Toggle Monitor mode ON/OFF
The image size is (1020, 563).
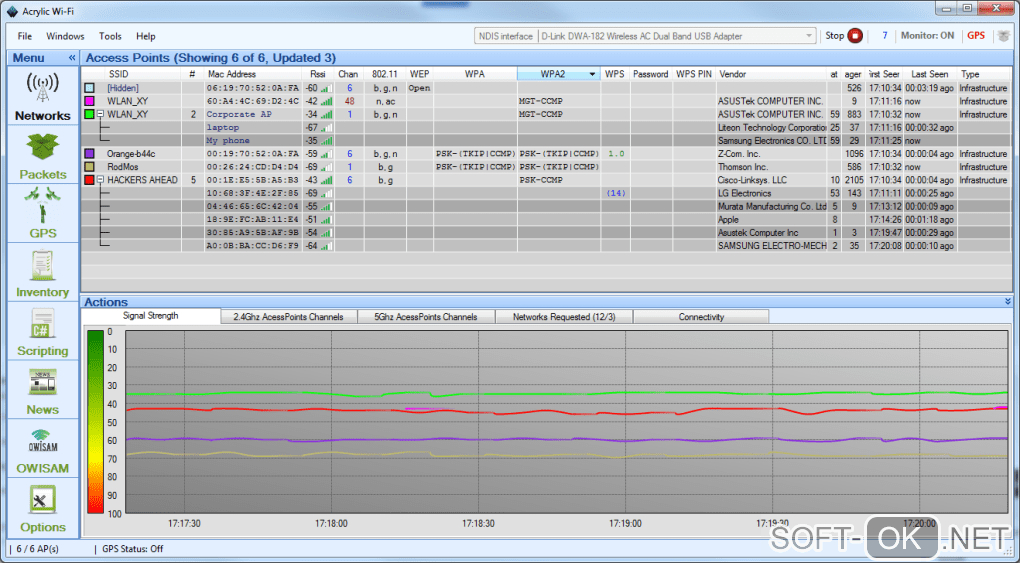pos(929,36)
